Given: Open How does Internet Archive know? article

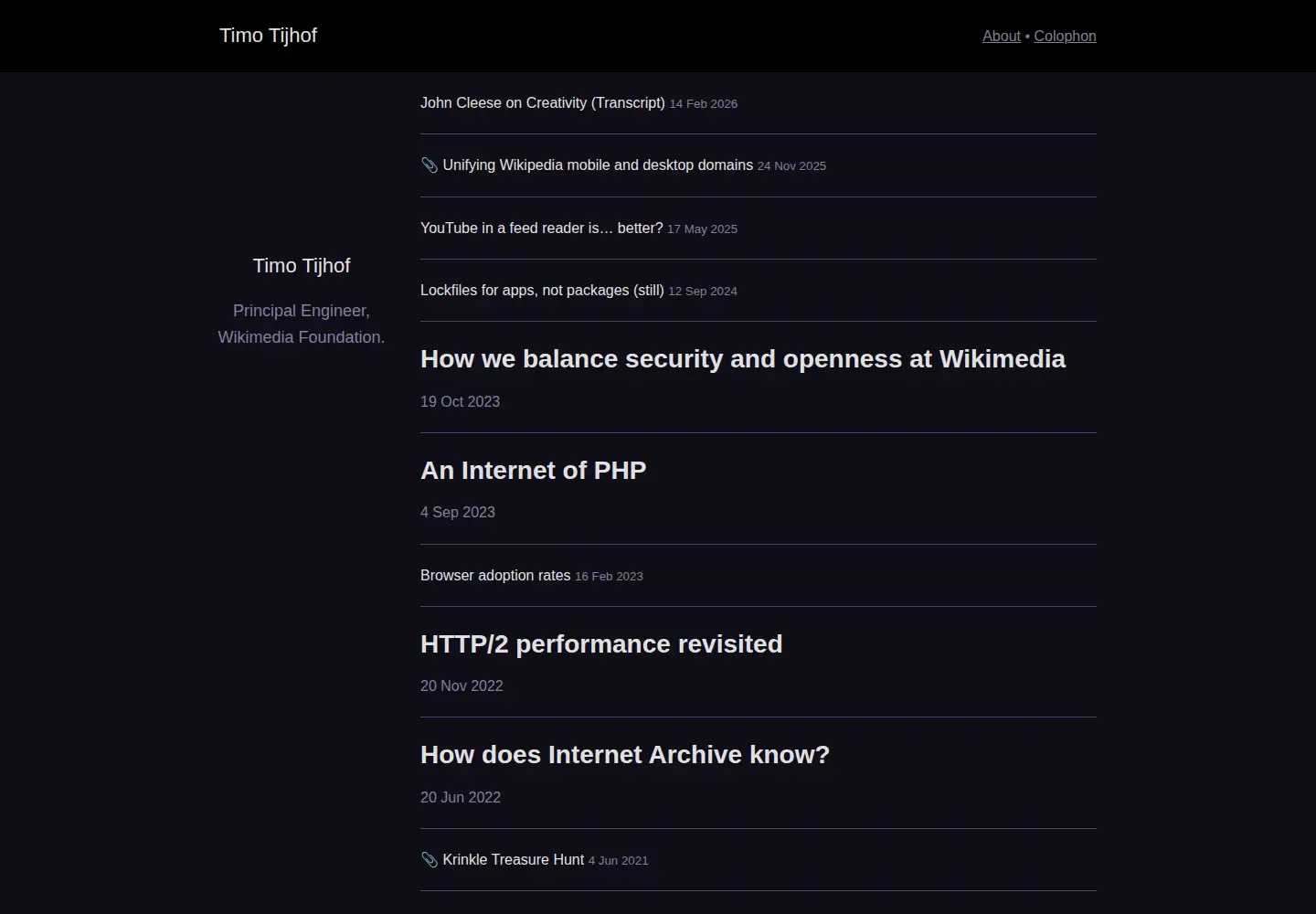Looking at the screenshot, I should tap(625, 754).
